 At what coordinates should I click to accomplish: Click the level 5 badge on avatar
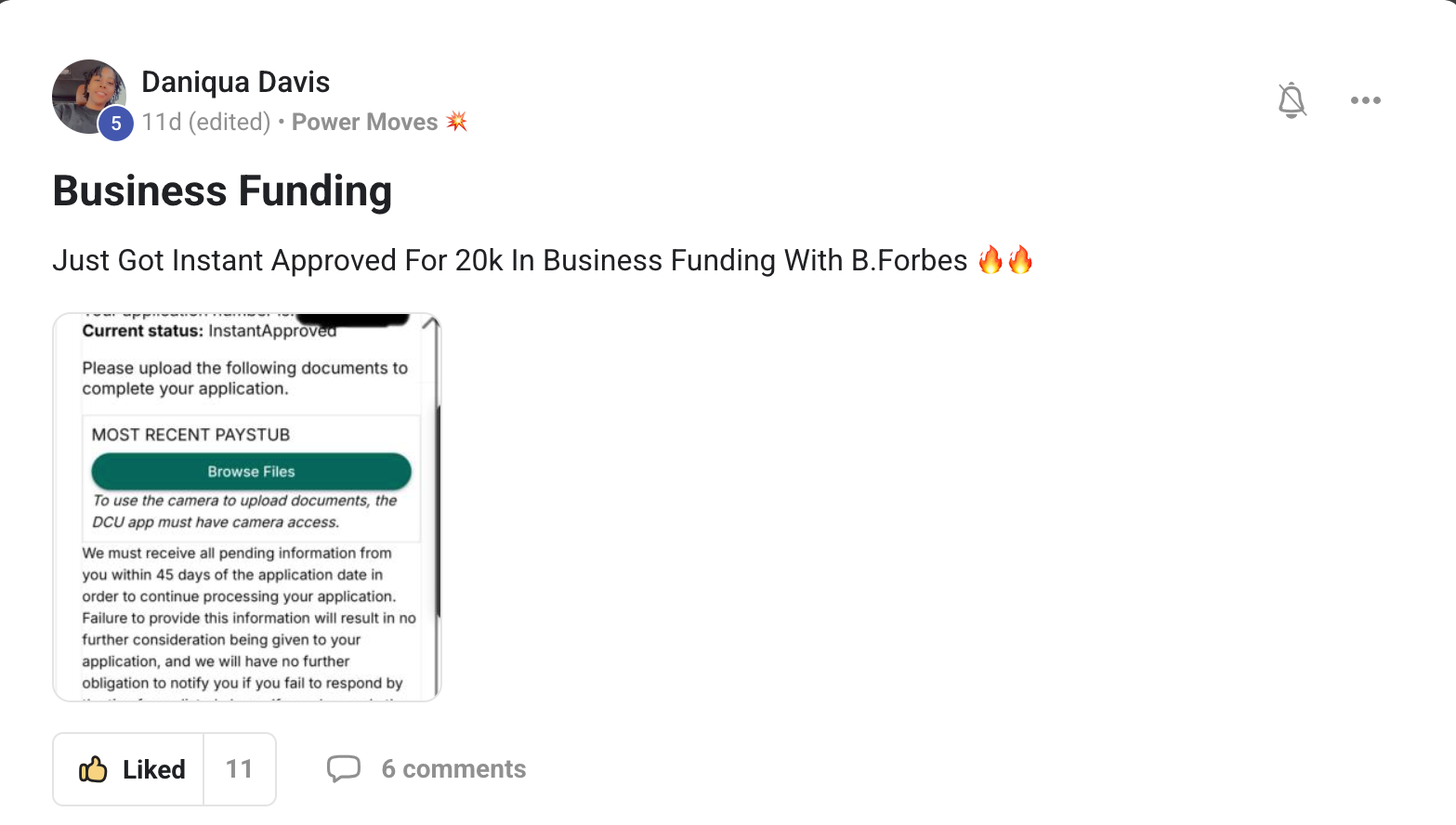click(x=116, y=124)
